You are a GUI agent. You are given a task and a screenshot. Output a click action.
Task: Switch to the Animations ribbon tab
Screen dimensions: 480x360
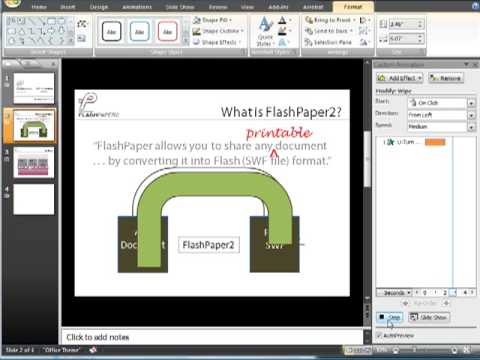[x=137, y=7]
